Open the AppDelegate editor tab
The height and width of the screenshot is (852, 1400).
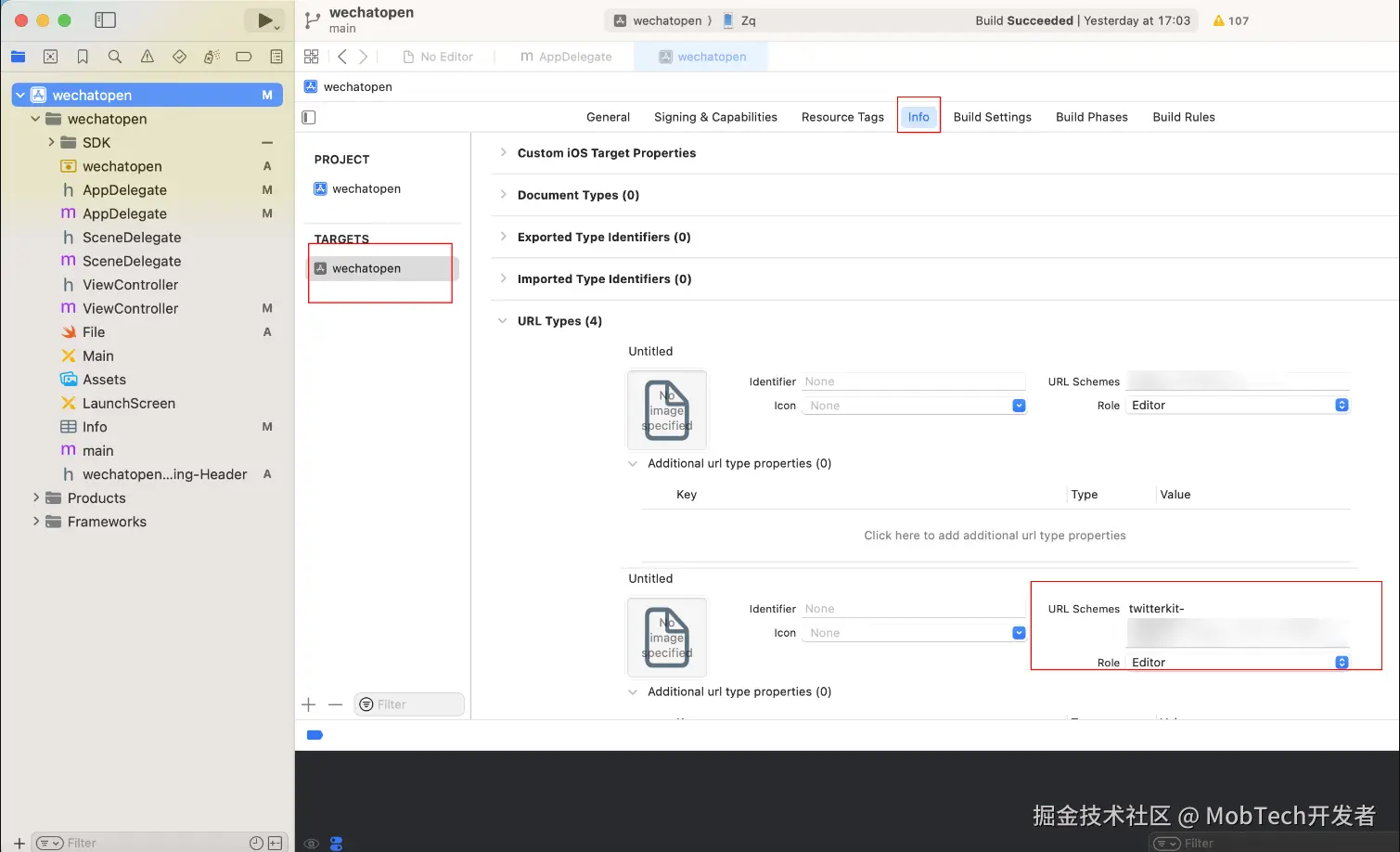[566, 57]
